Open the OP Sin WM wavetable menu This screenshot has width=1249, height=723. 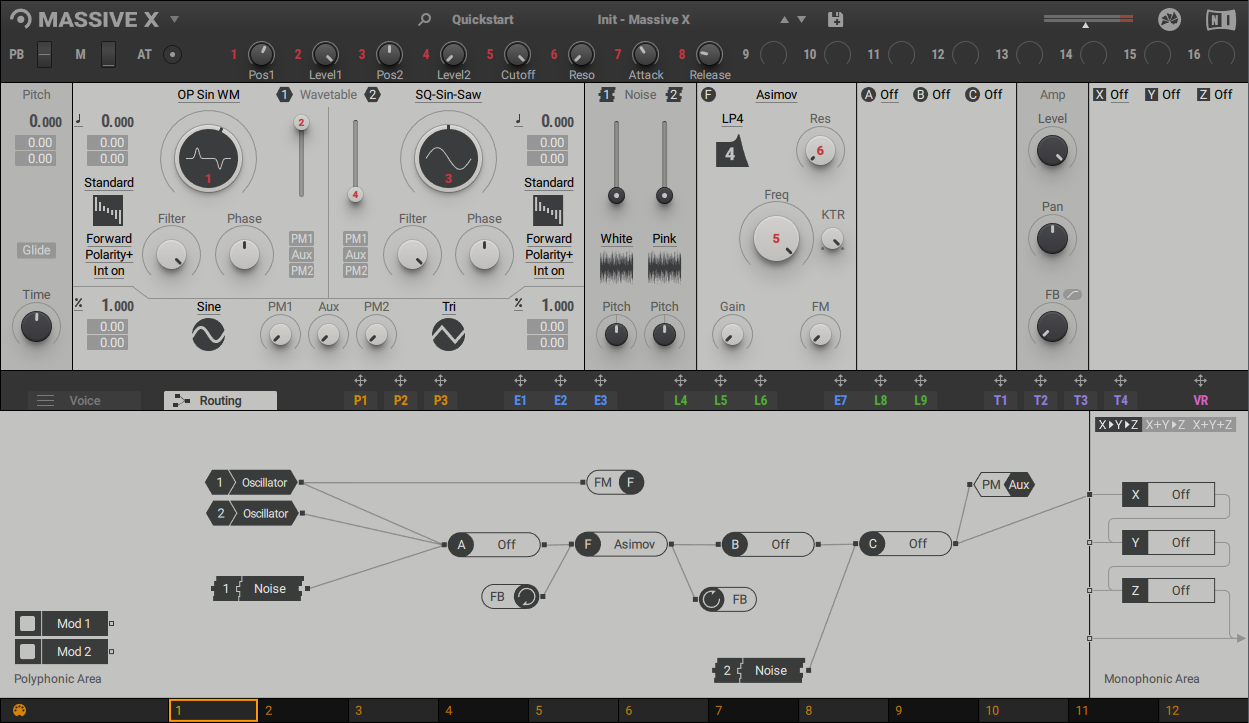pyautogui.click(x=209, y=94)
